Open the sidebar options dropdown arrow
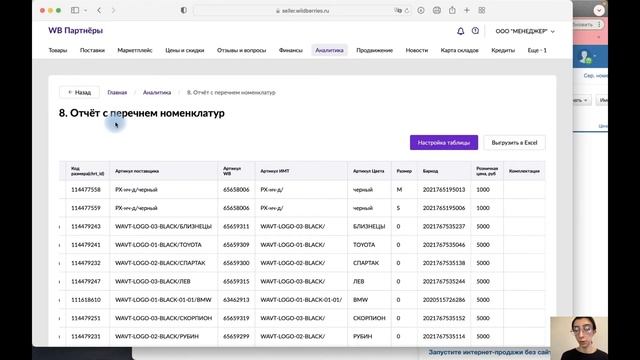640x360 pixels. click(85, 11)
